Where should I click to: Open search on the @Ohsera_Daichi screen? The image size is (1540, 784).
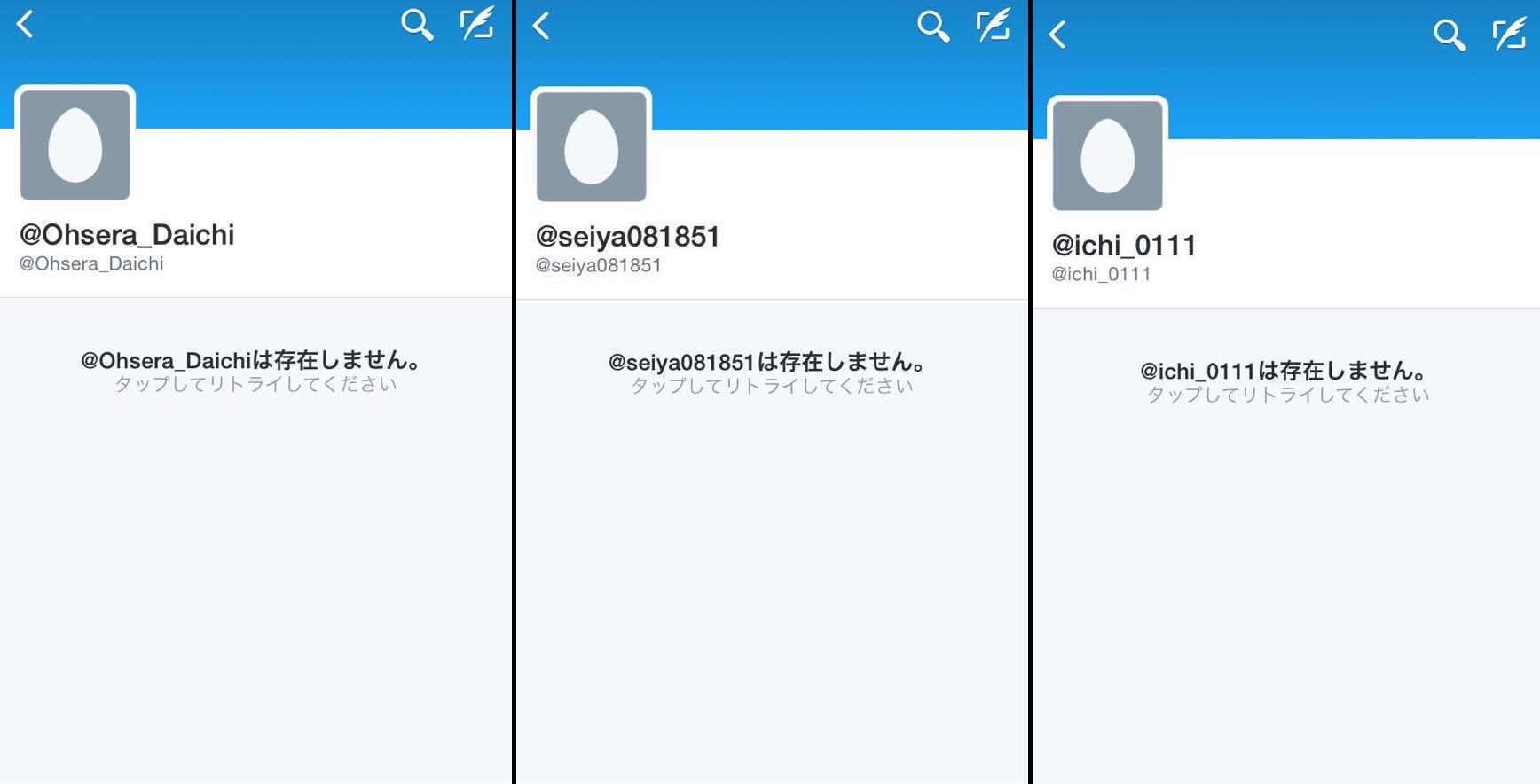pos(417,25)
